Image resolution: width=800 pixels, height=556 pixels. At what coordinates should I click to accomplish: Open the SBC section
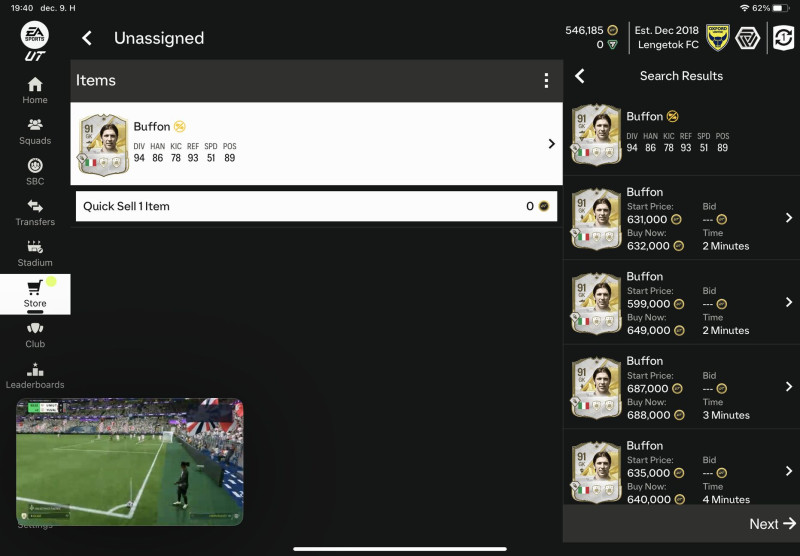click(35, 172)
